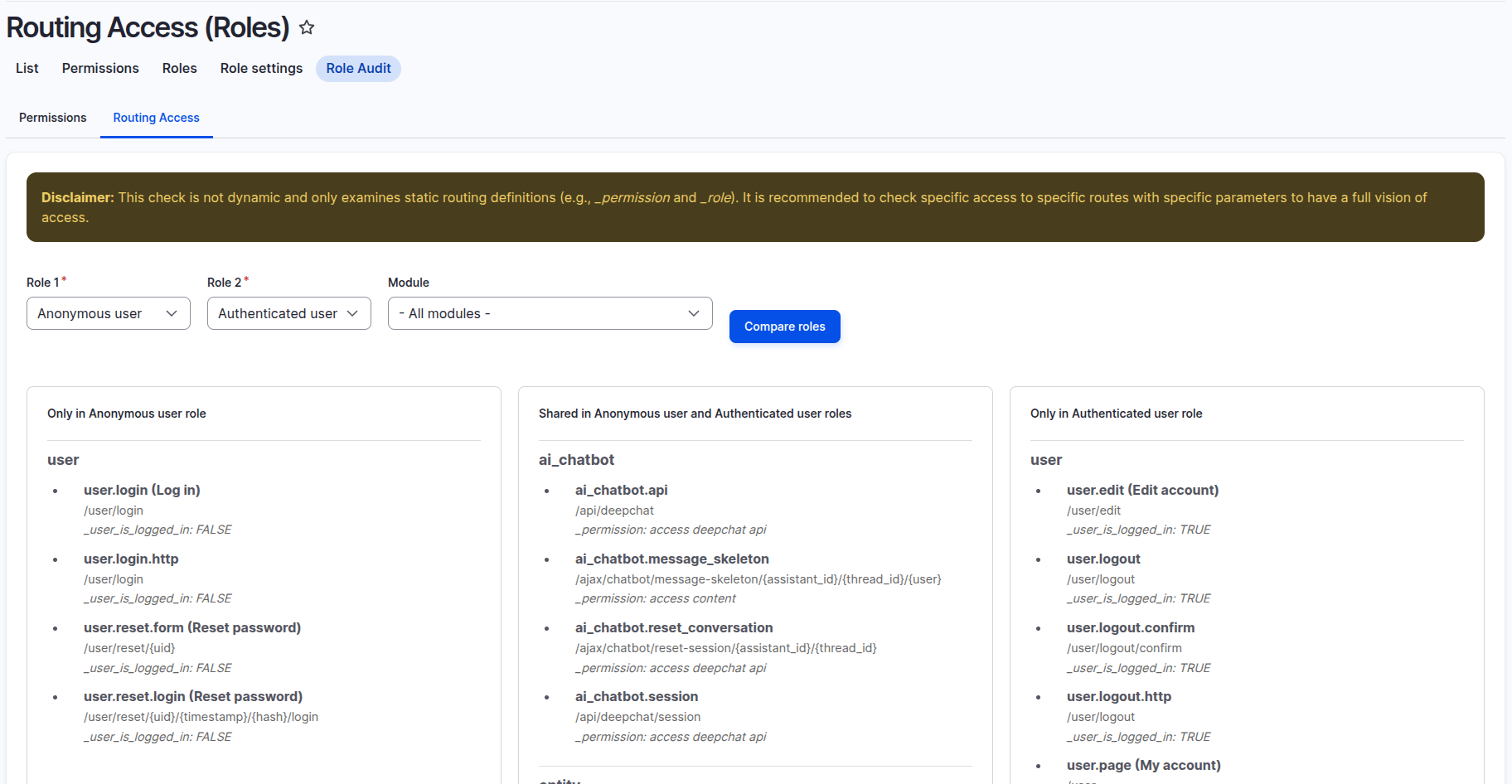Click the ai_chatbot.session route name
The height and width of the screenshot is (784, 1512).
(x=637, y=696)
